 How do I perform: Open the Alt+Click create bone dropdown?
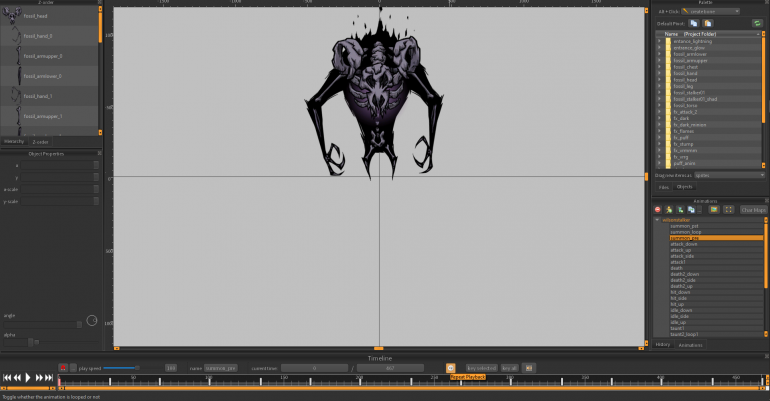[712, 11]
